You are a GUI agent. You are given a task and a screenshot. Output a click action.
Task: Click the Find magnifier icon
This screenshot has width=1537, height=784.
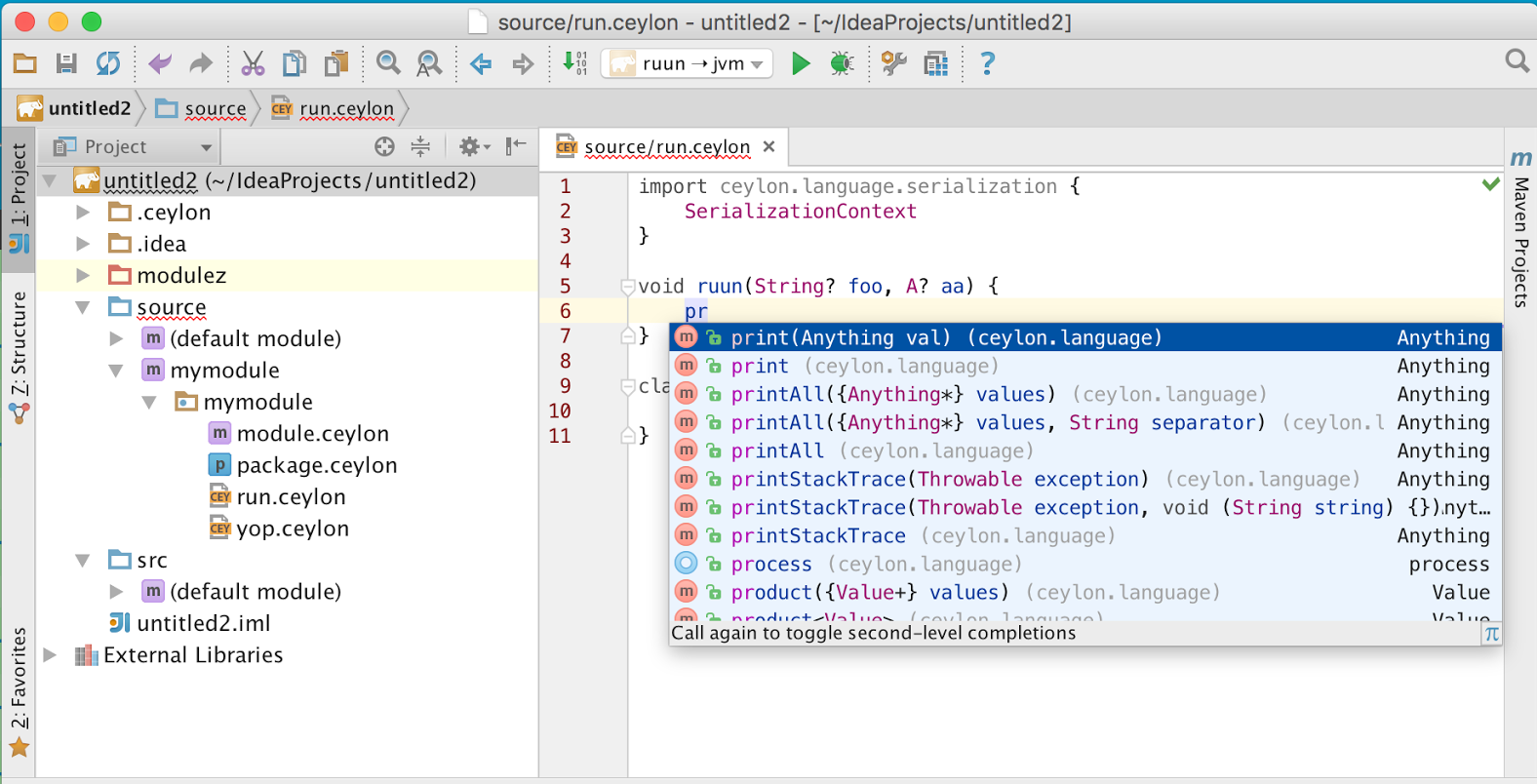click(x=388, y=64)
